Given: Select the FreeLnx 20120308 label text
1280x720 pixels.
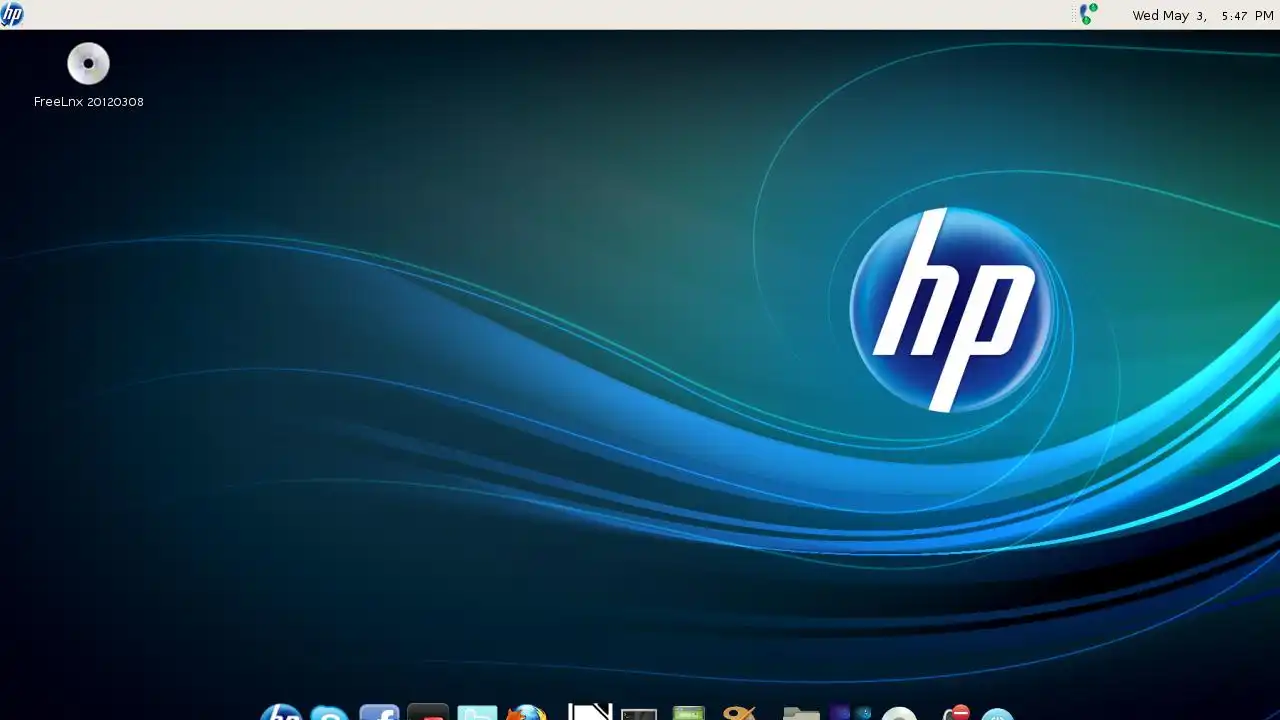Looking at the screenshot, I should (89, 101).
